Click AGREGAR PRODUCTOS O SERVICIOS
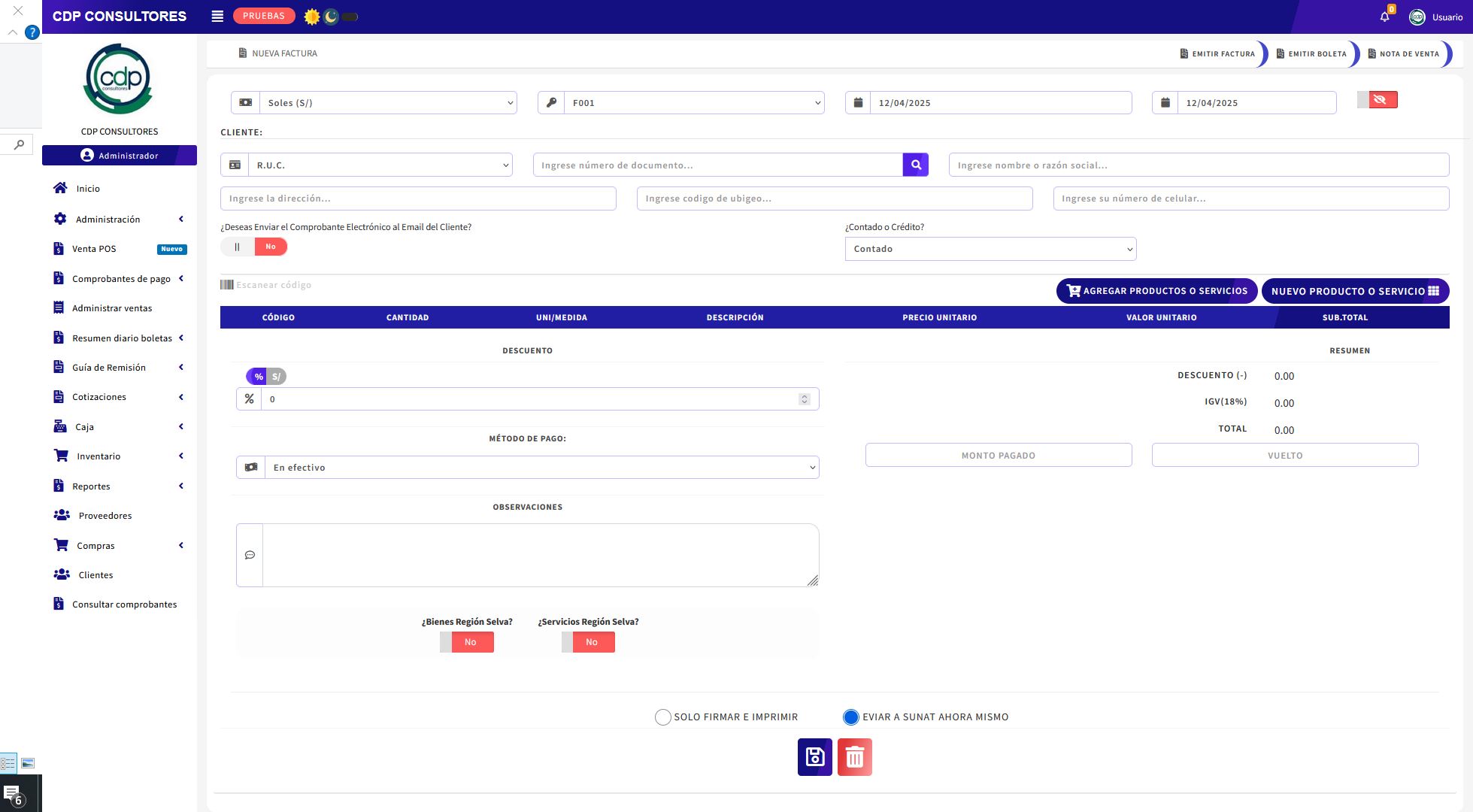This screenshot has width=1473, height=812. (x=1156, y=291)
